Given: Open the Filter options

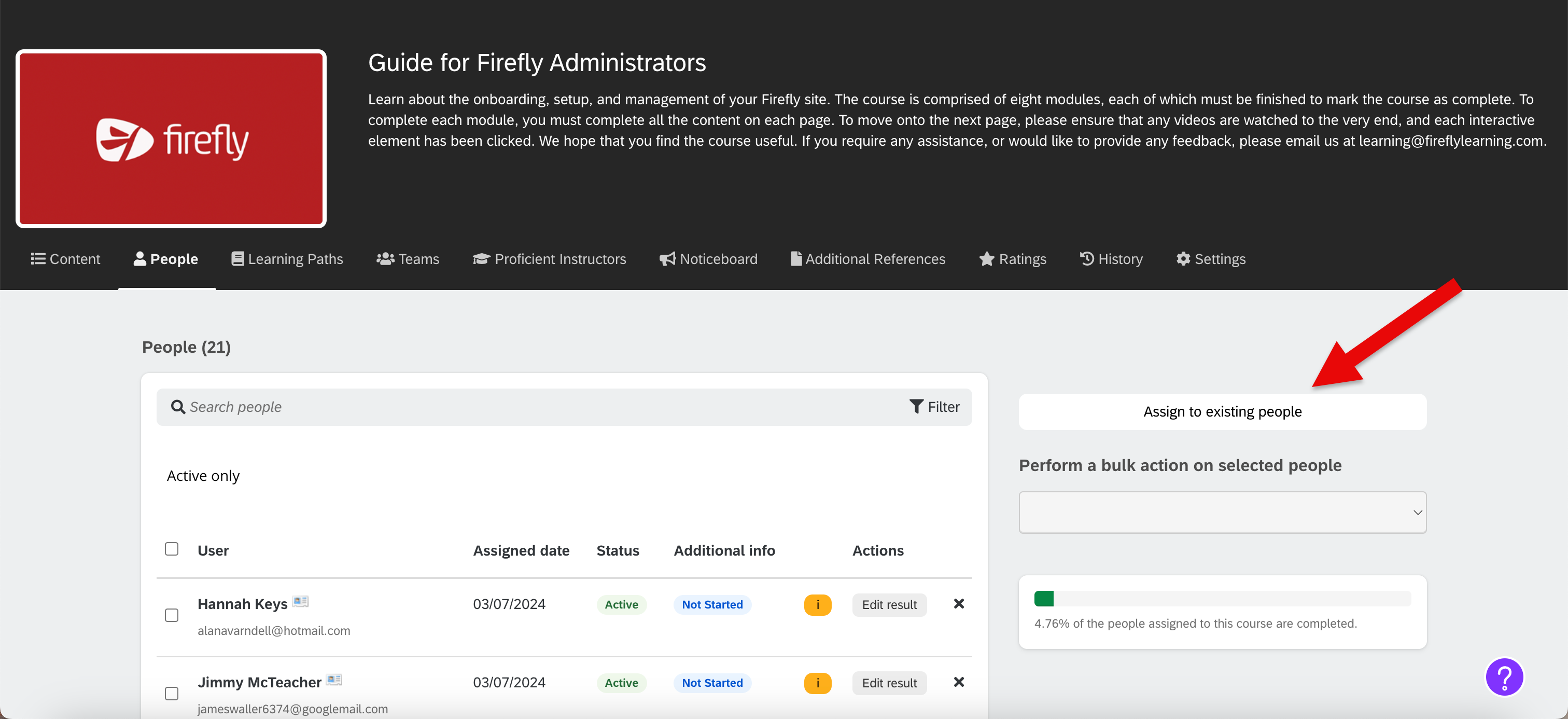Looking at the screenshot, I should click(x=934, y=407).
